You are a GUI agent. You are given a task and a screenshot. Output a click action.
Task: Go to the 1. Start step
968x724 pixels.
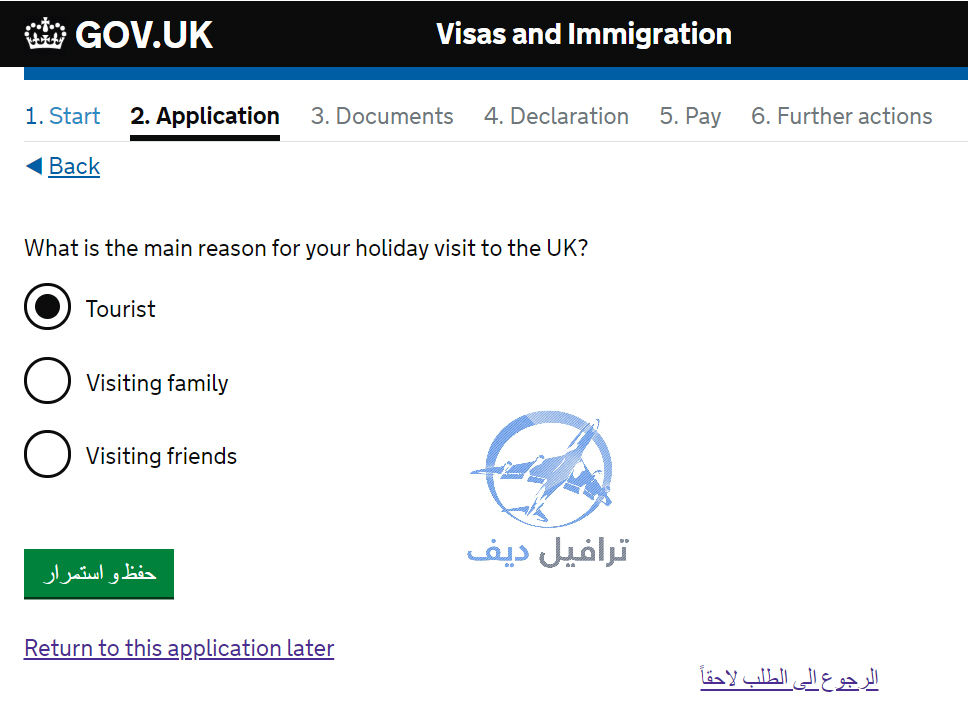pyautogui.click(x=62, y=116)
